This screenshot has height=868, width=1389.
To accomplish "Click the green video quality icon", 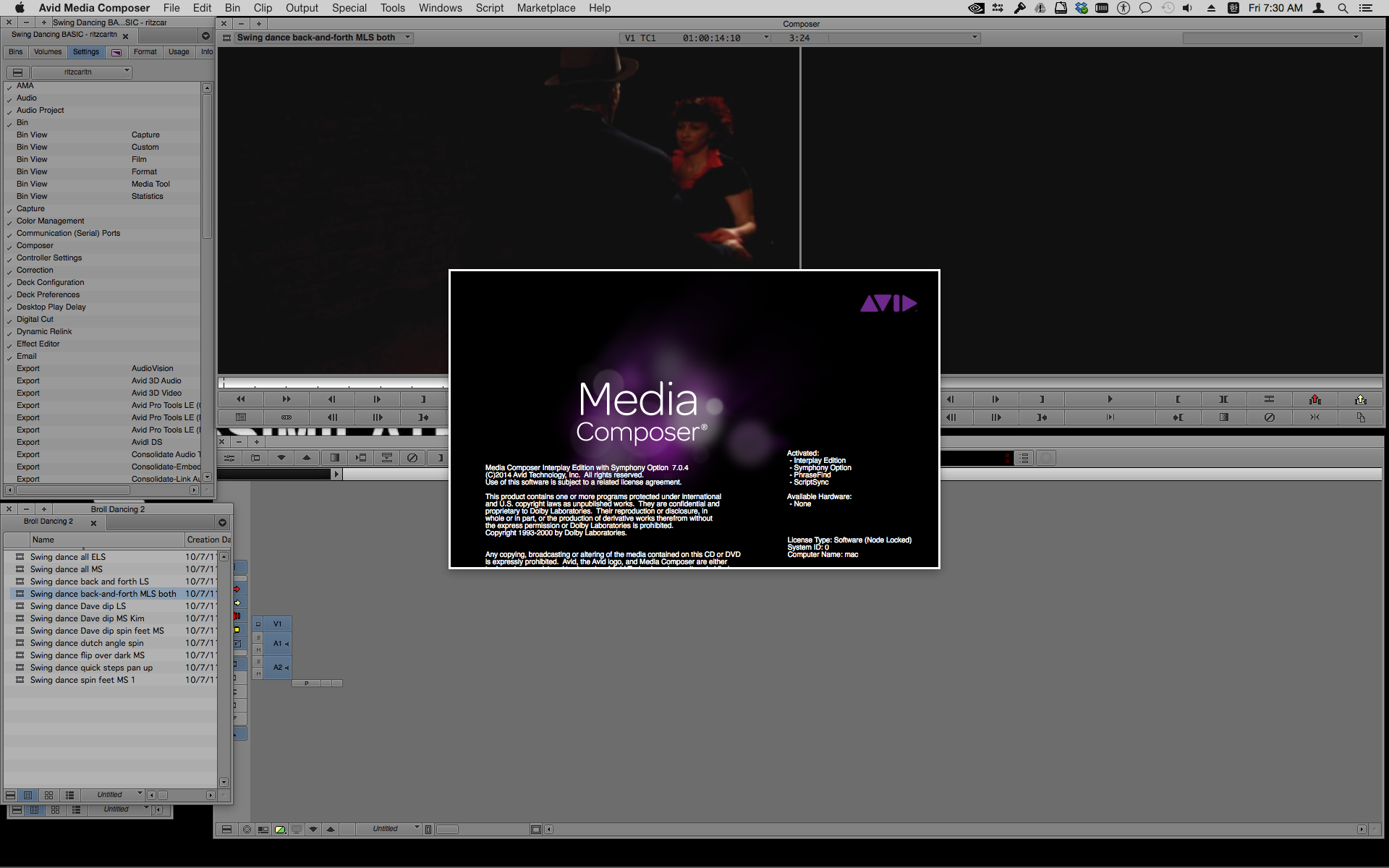I will (x=280, y=830).
